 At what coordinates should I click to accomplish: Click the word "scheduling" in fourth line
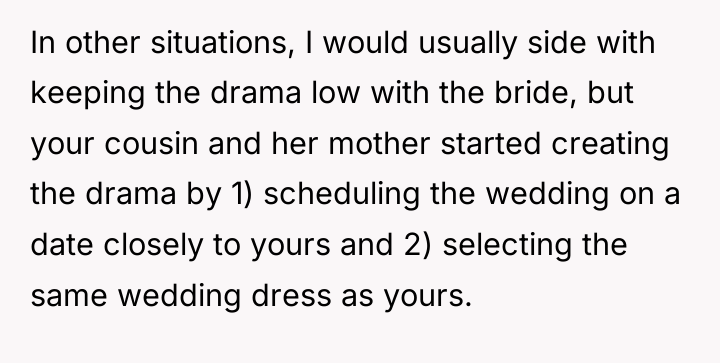[342, 196]
